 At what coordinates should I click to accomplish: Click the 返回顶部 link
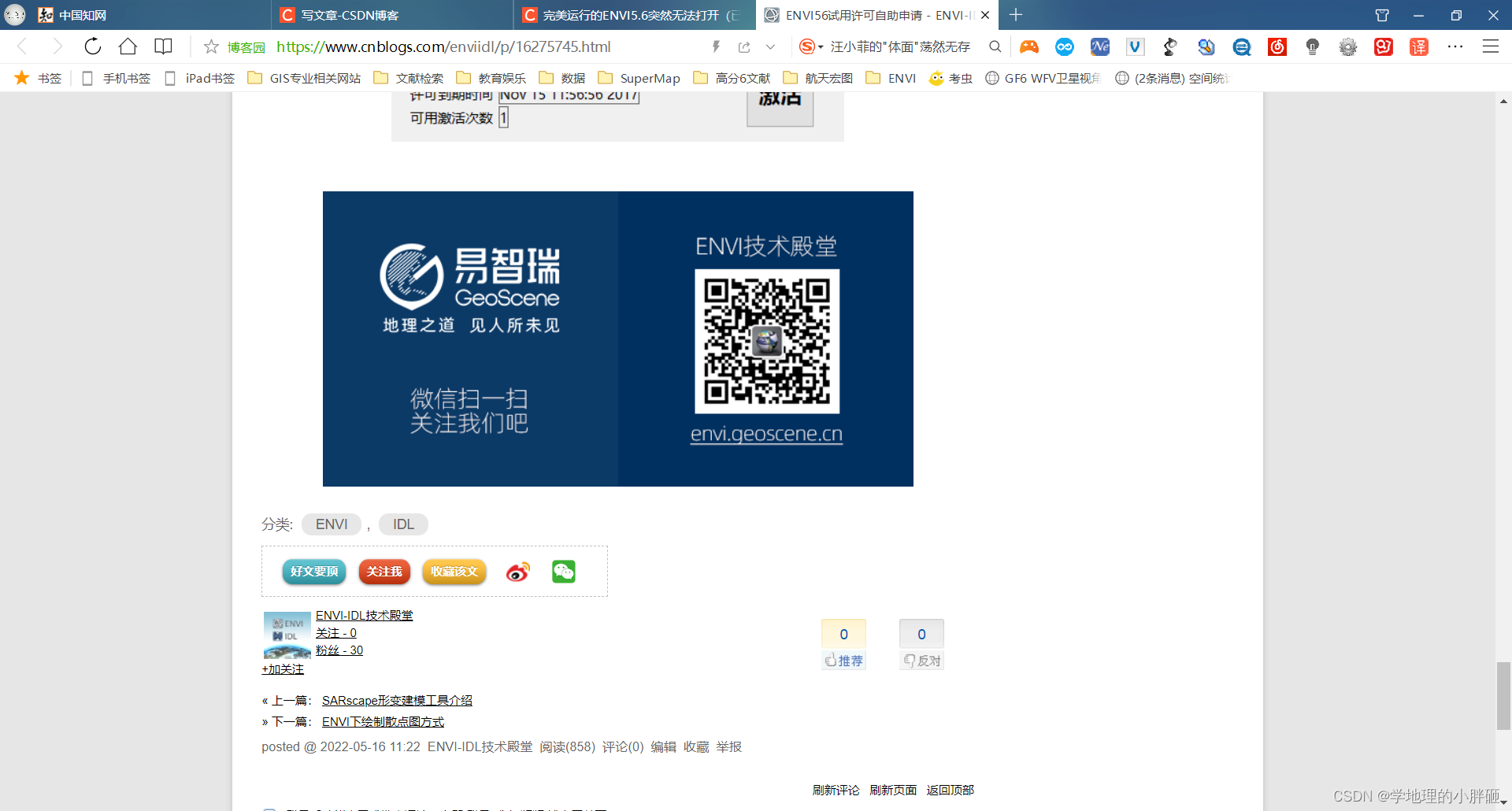pos(950,790)
